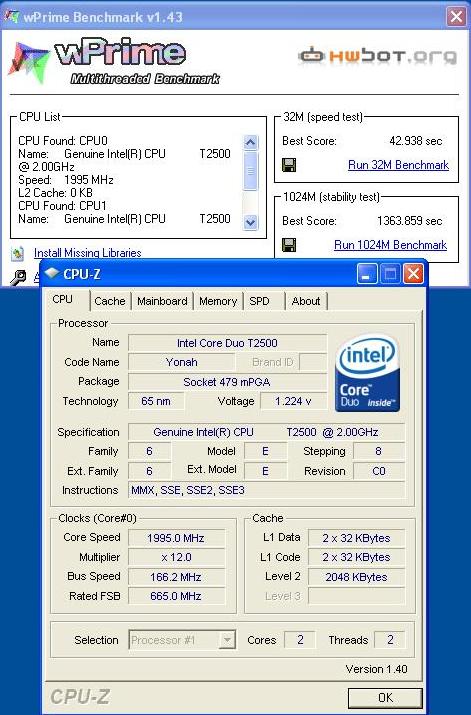Click the hwbot.org logo
This screenshot has height=715, width=471.
click(377, 56)
